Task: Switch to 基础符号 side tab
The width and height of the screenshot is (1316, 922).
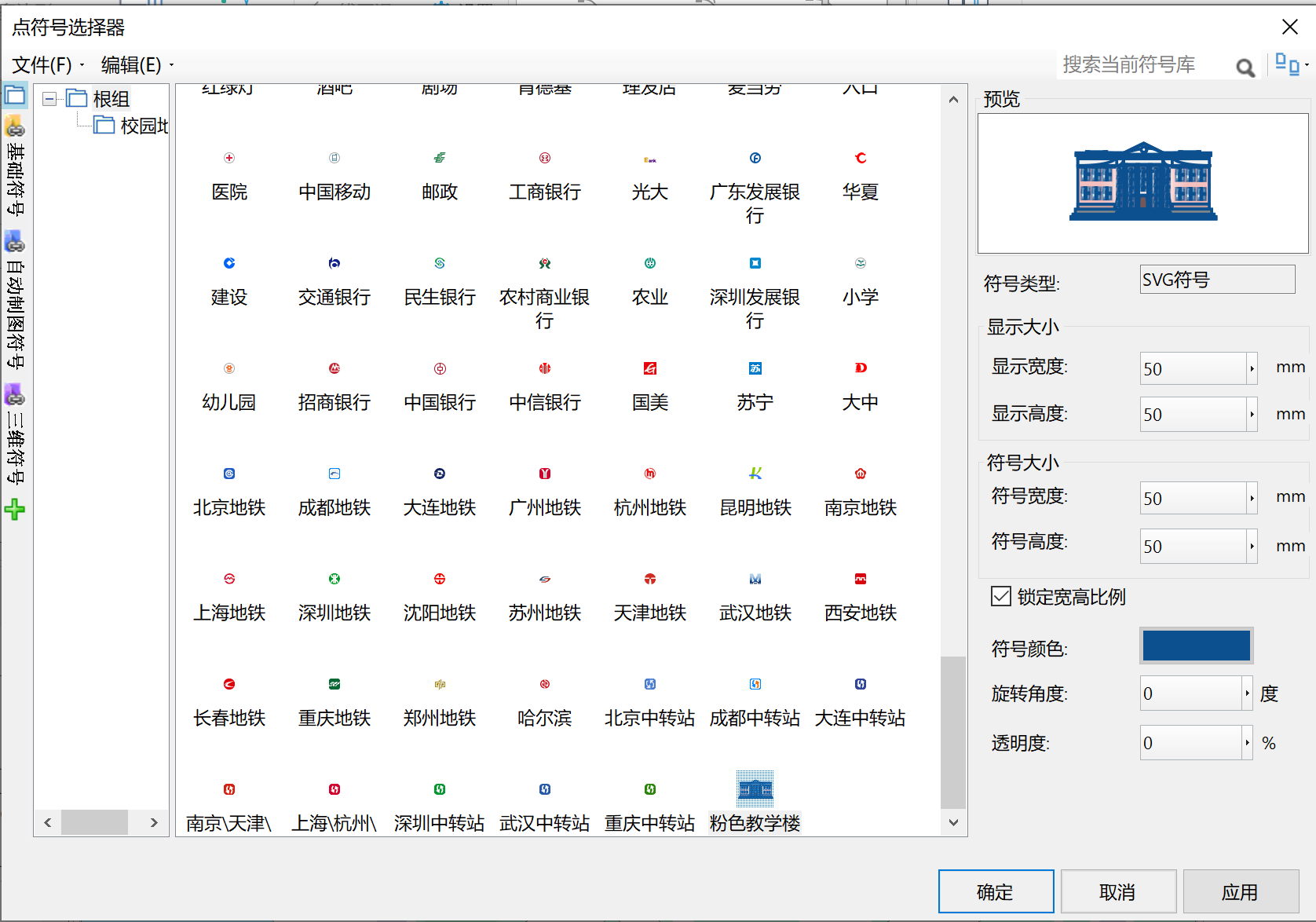Action: pos(15,166)
